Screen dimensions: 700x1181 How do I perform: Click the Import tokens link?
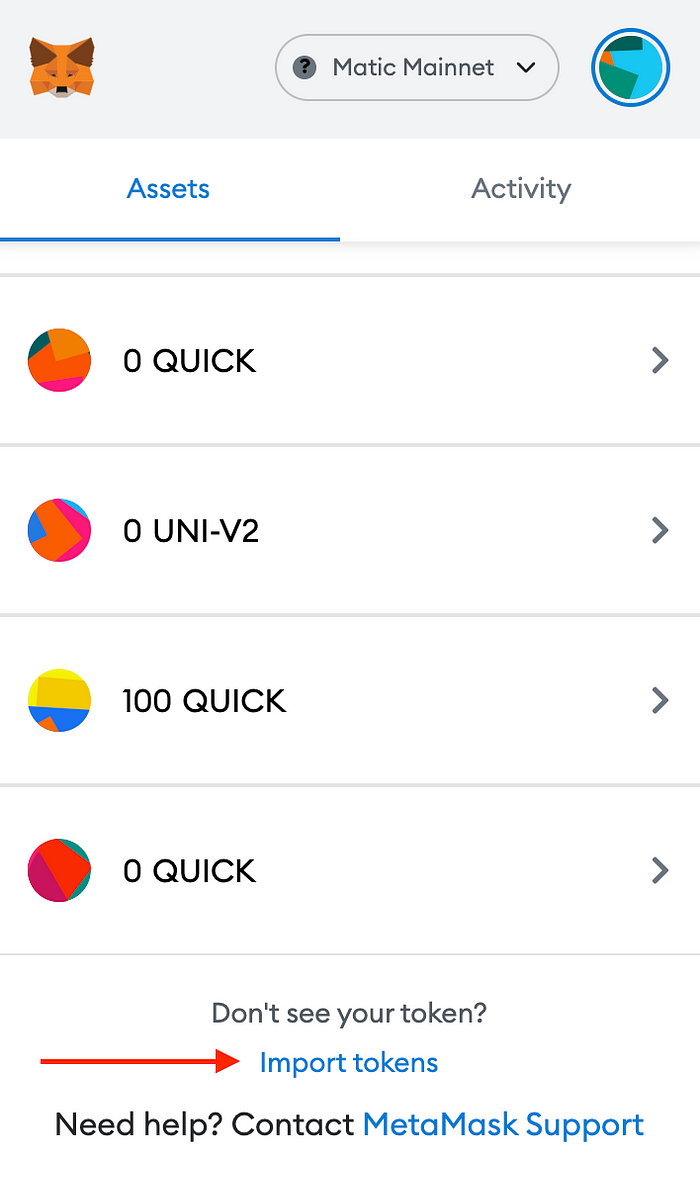tap(348, 1062)
